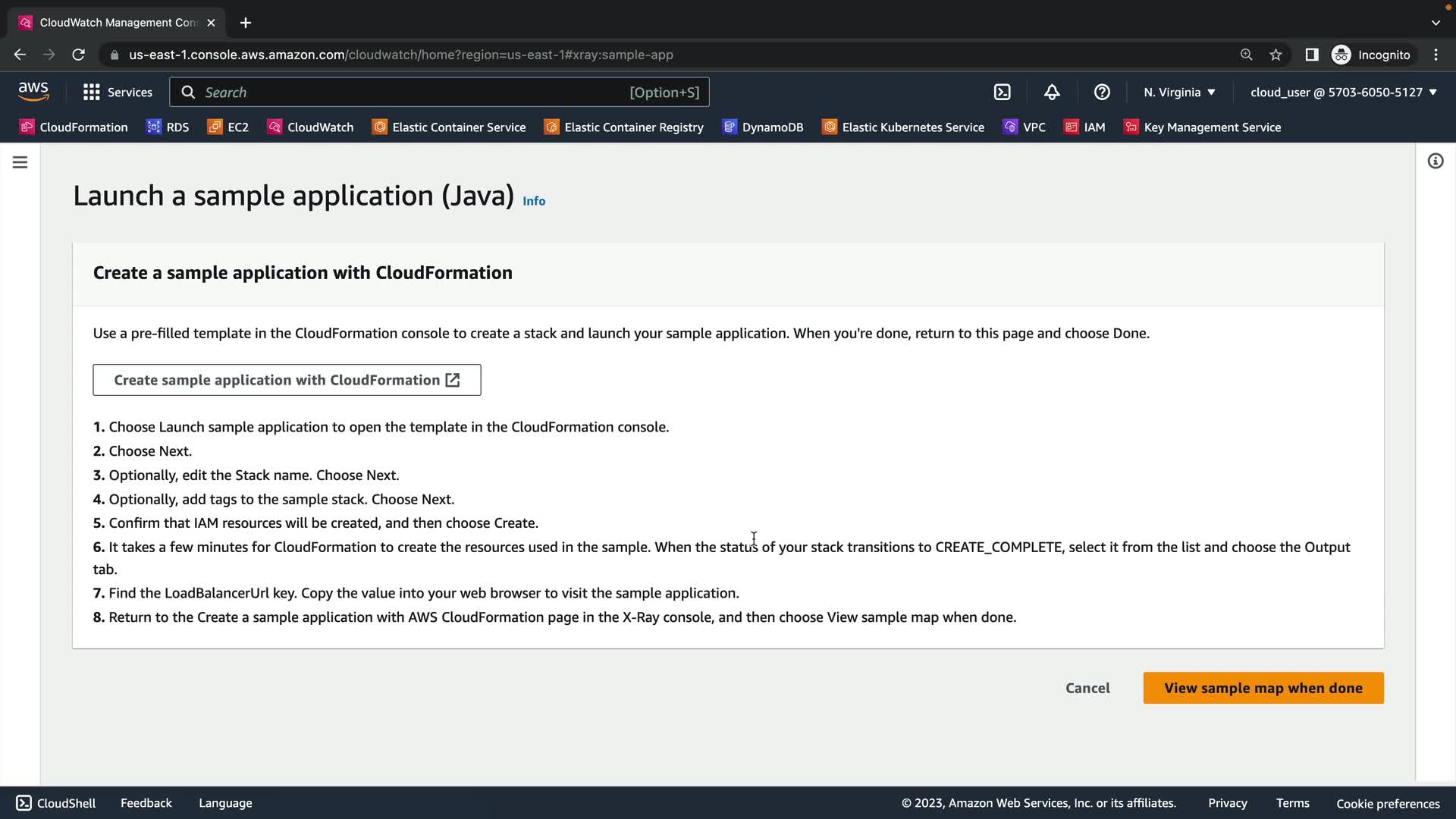Toggle the left navigation hamburger menu

click(x=20, y=162)
